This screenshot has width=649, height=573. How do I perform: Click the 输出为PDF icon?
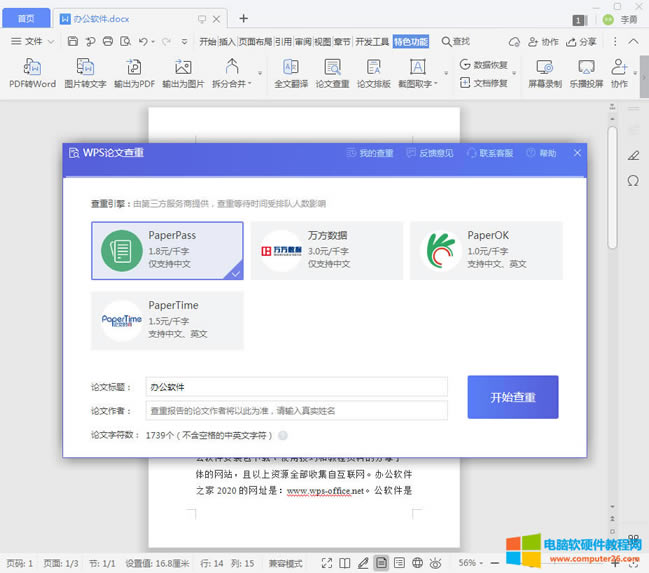(x=133, y=66)
